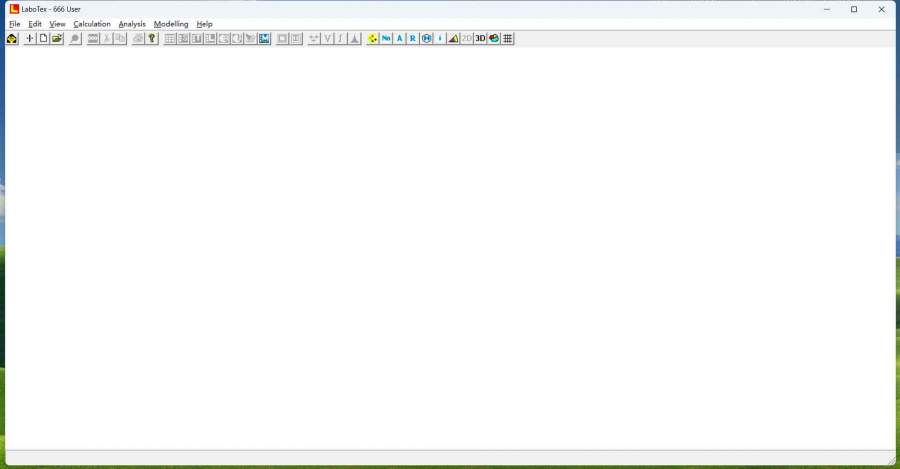
Task: Open the File menu
Action: coord(15,24)
